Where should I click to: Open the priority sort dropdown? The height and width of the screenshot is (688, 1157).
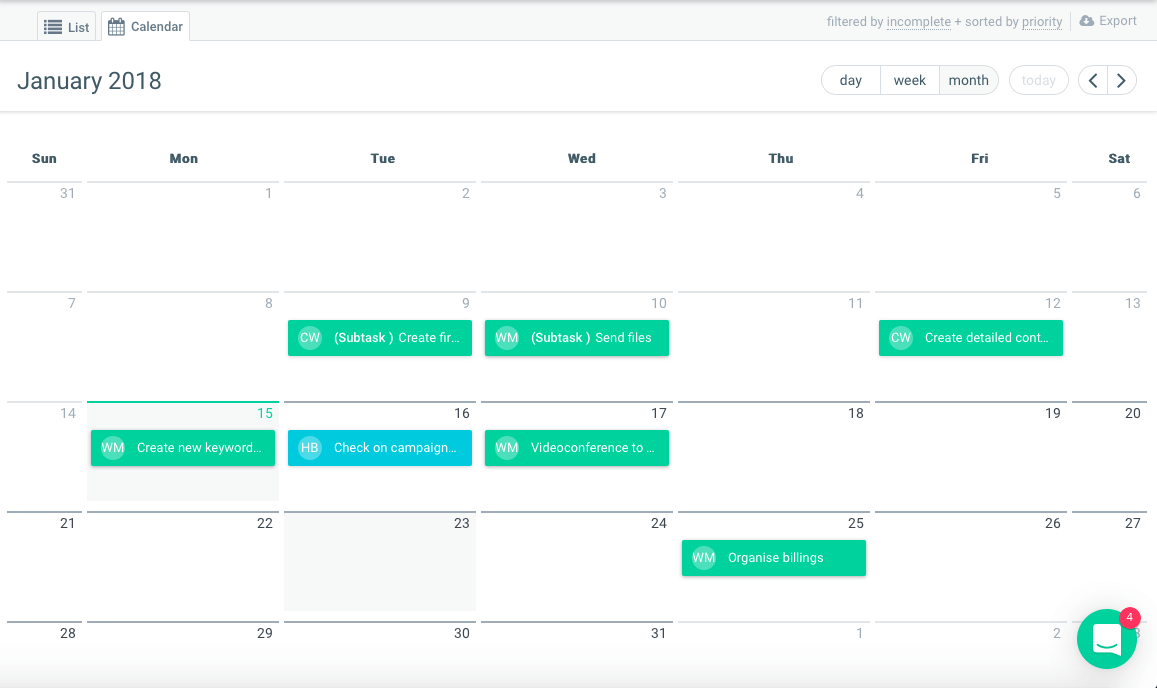point(1041,22)
